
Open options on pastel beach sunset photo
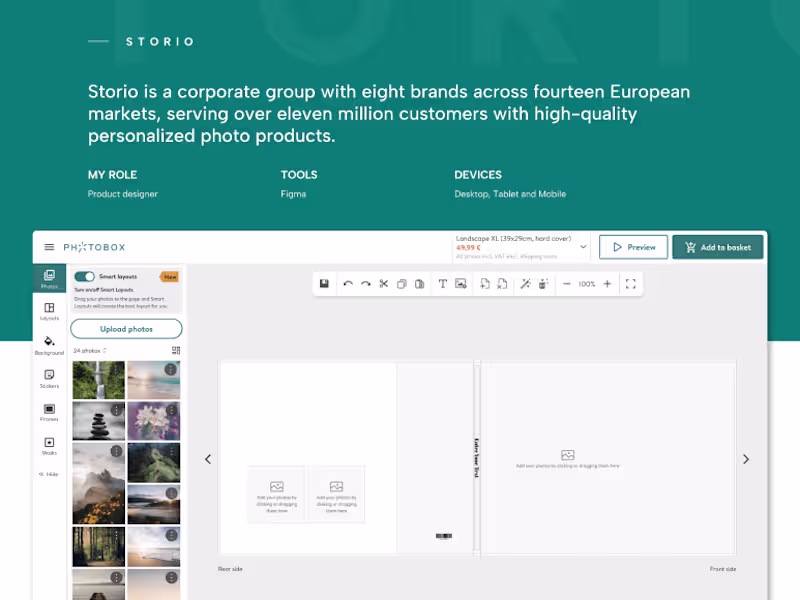click(171, 369)
